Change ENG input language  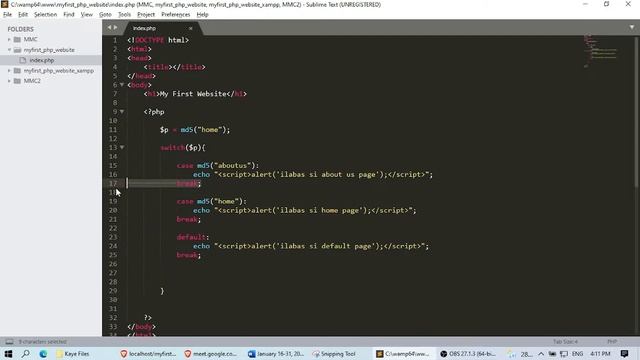click(x=577, y=354)
